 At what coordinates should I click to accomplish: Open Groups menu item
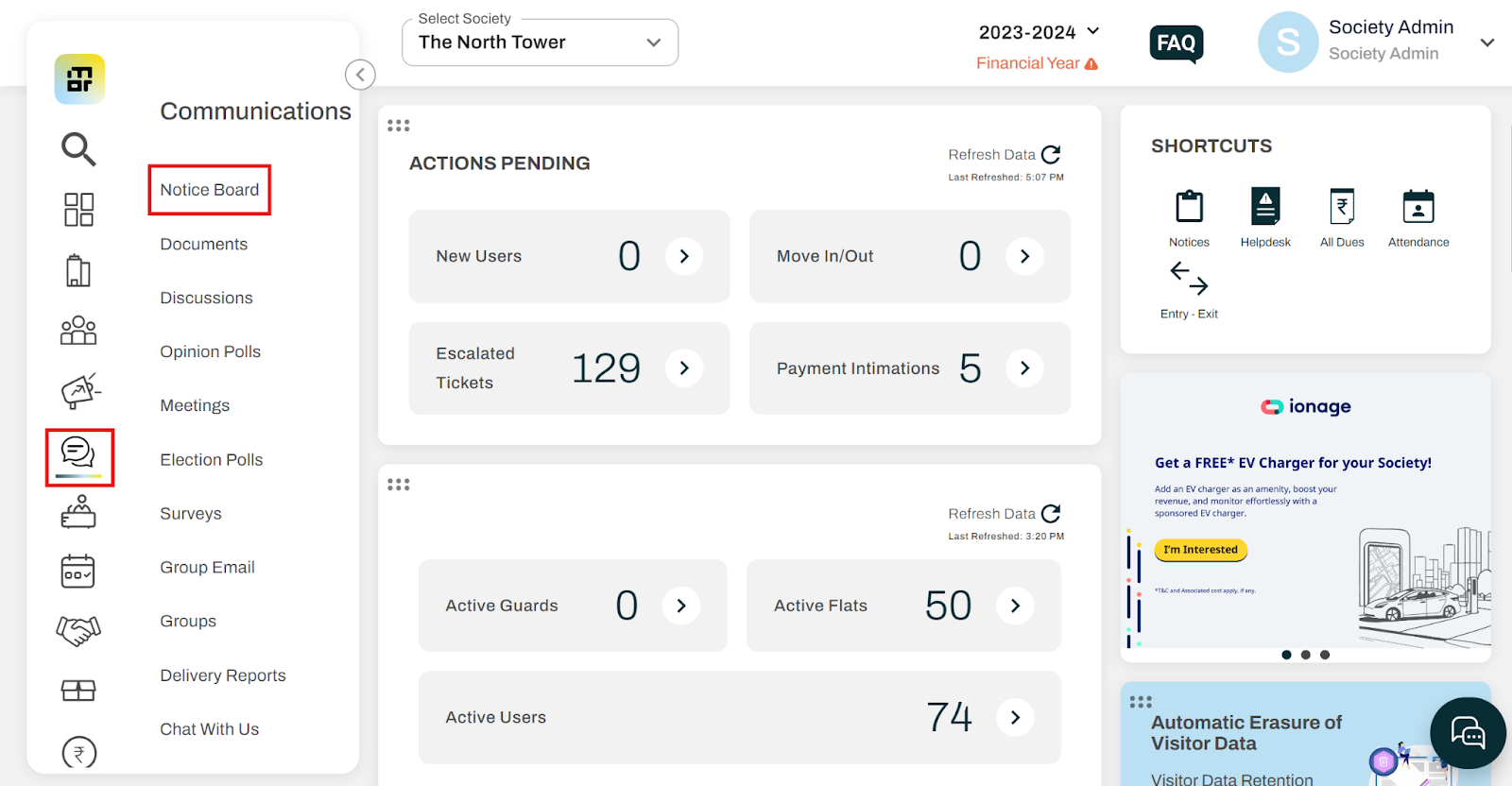[188, 622]
